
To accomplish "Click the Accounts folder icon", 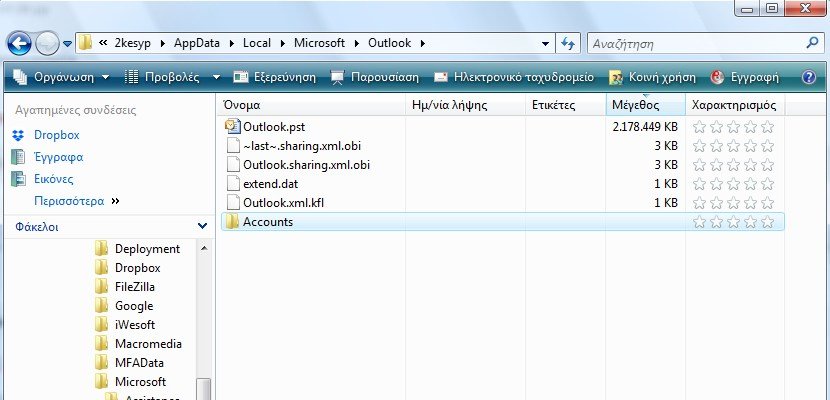I will point(232,222).
